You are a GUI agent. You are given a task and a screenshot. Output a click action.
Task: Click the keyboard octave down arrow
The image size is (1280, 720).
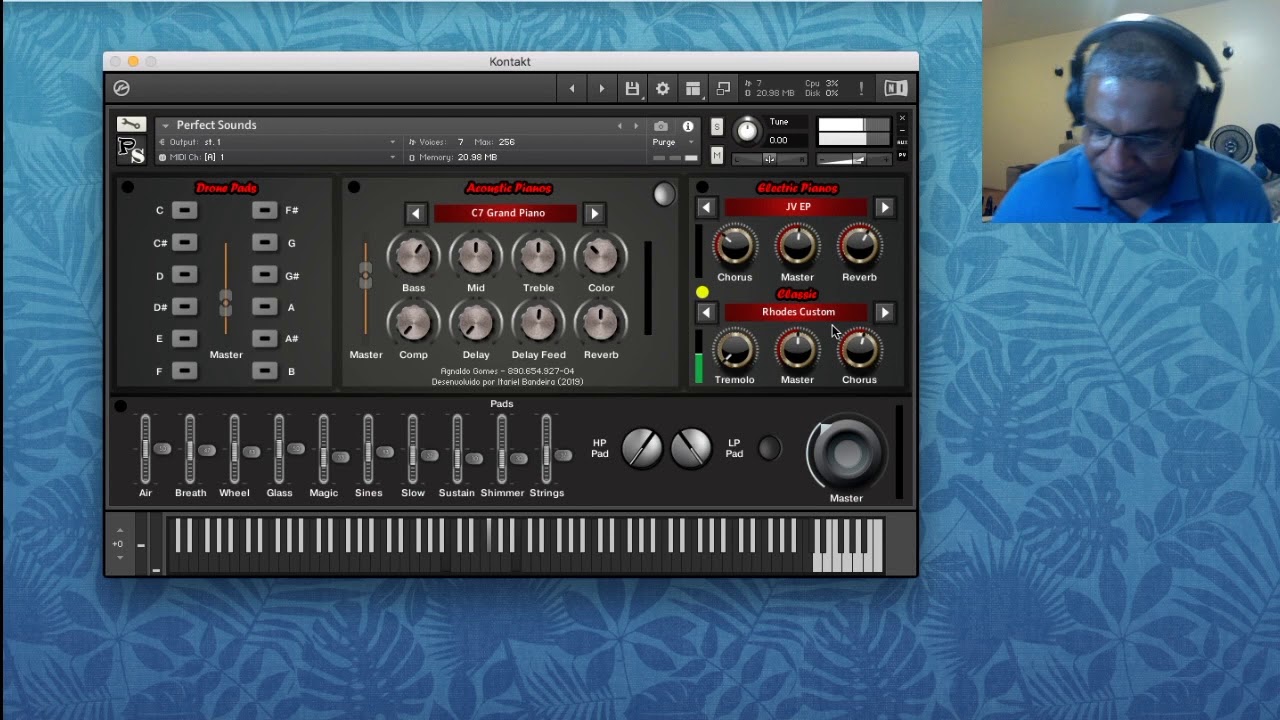pyautogui.click(x=120, y=557)
